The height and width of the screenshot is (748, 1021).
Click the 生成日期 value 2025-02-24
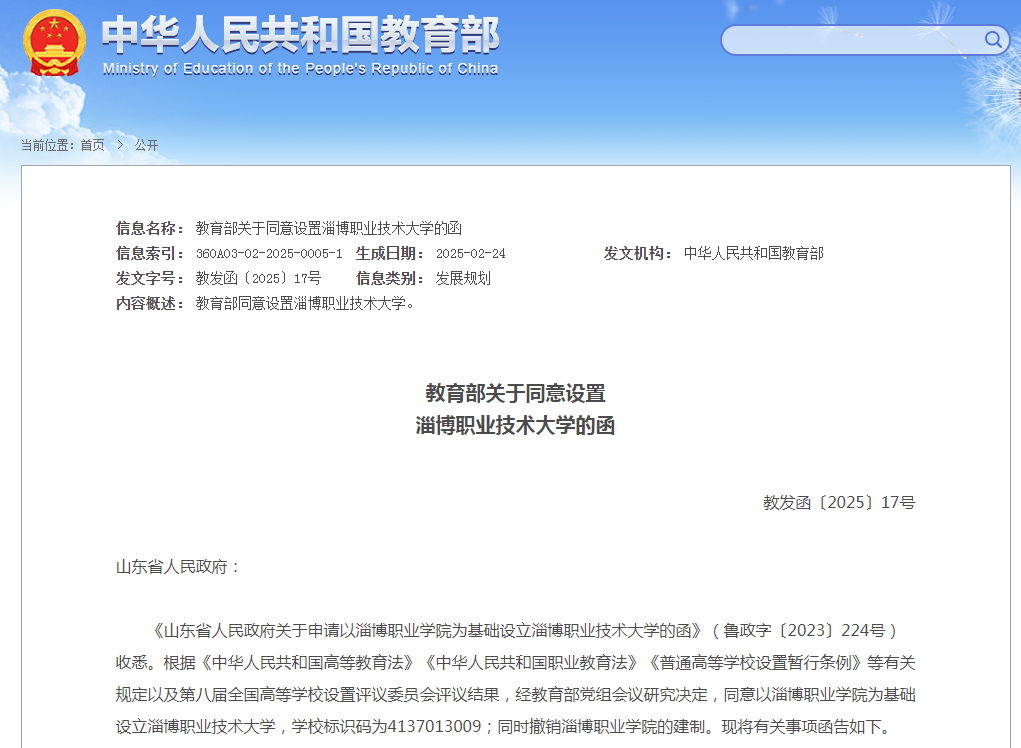[470, 254]
